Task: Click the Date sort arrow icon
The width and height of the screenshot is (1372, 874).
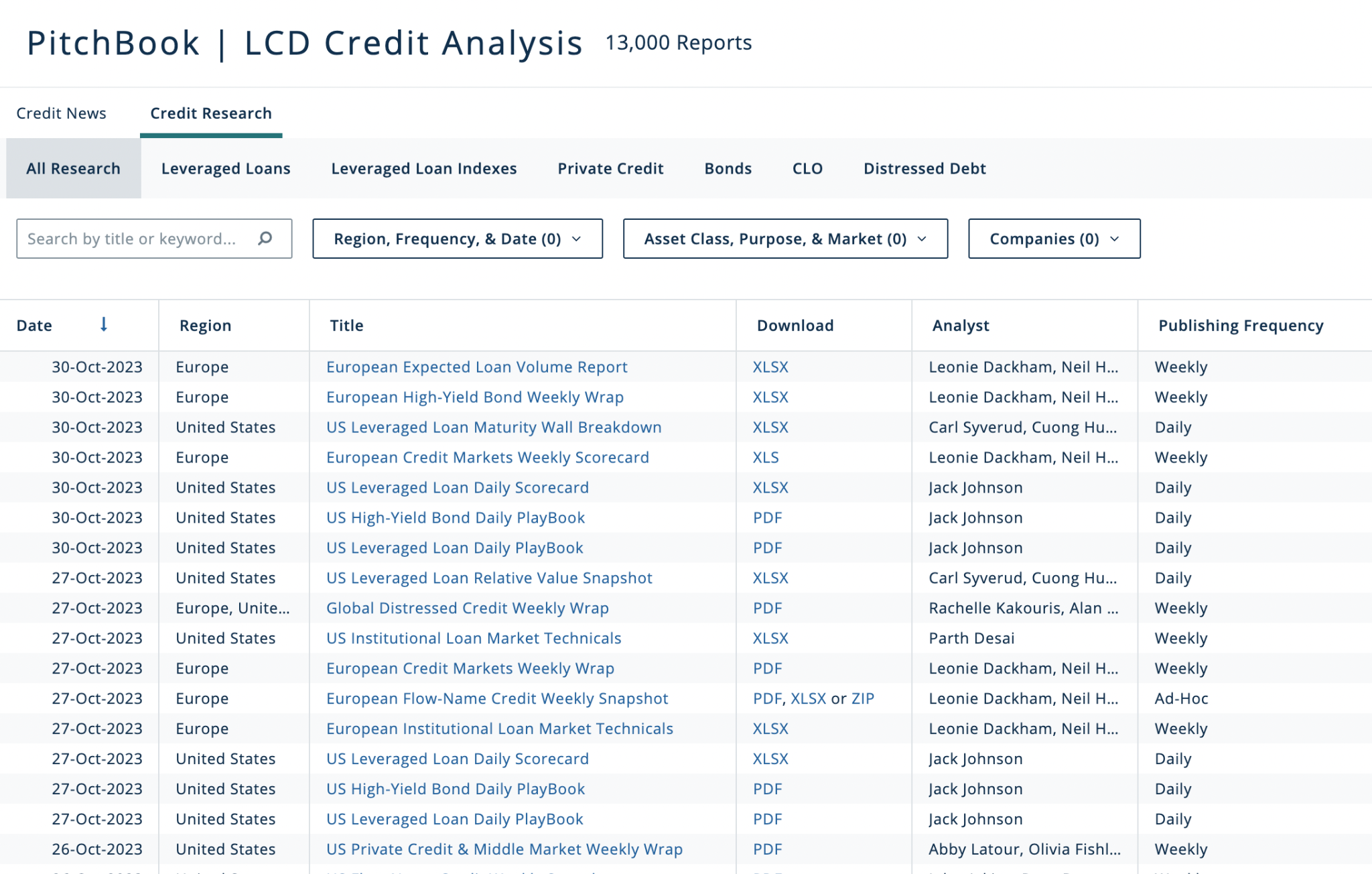Action: [104, 325]
